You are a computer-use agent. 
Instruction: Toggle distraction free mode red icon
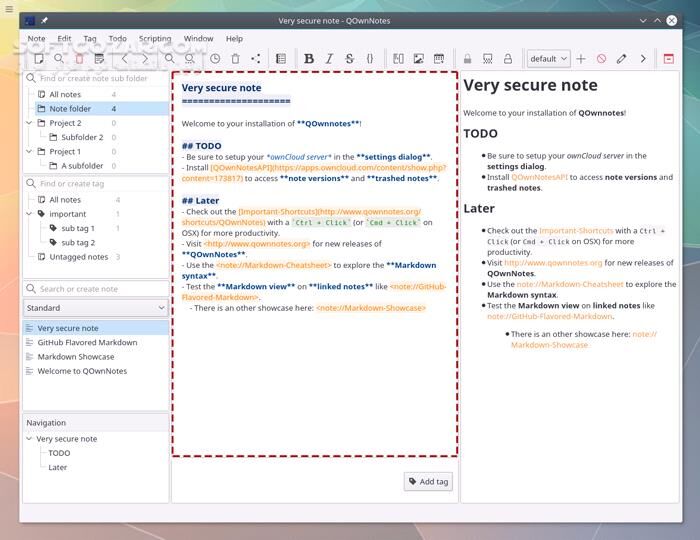click(668, 58)
